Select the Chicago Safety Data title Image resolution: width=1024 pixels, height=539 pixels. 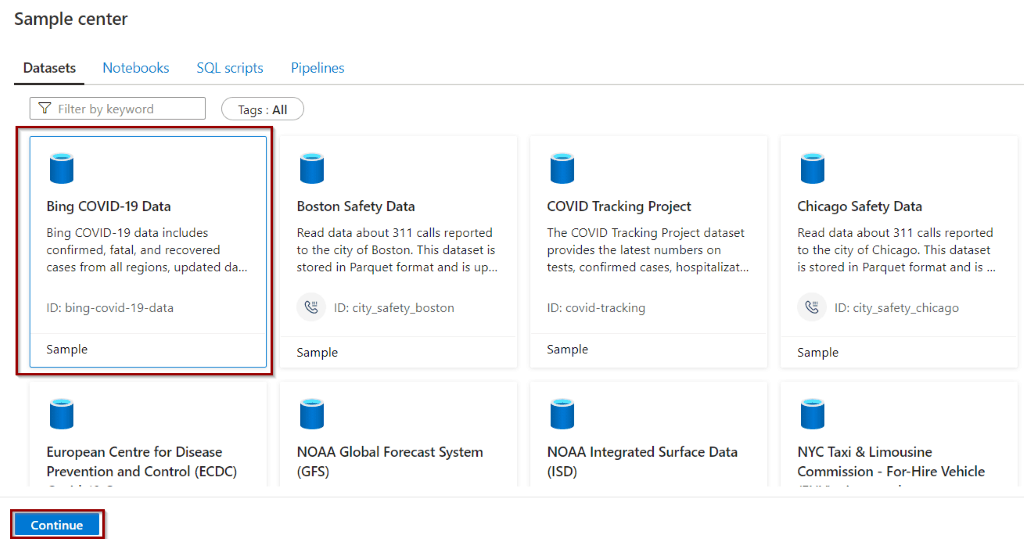[859, 206]
